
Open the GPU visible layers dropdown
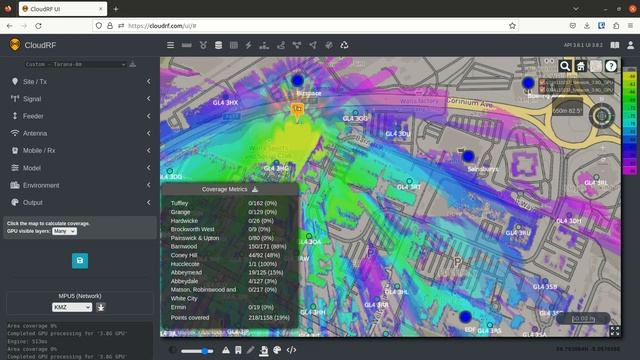pos(64,231)
